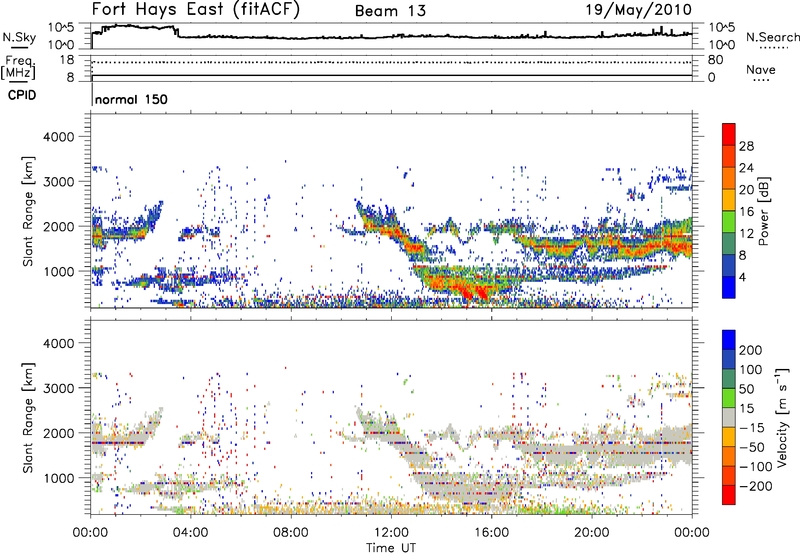Click the '20:00' time axis tick
This screenshot has height=554, width=800.
pyautogui.click(x=591, y=533)
